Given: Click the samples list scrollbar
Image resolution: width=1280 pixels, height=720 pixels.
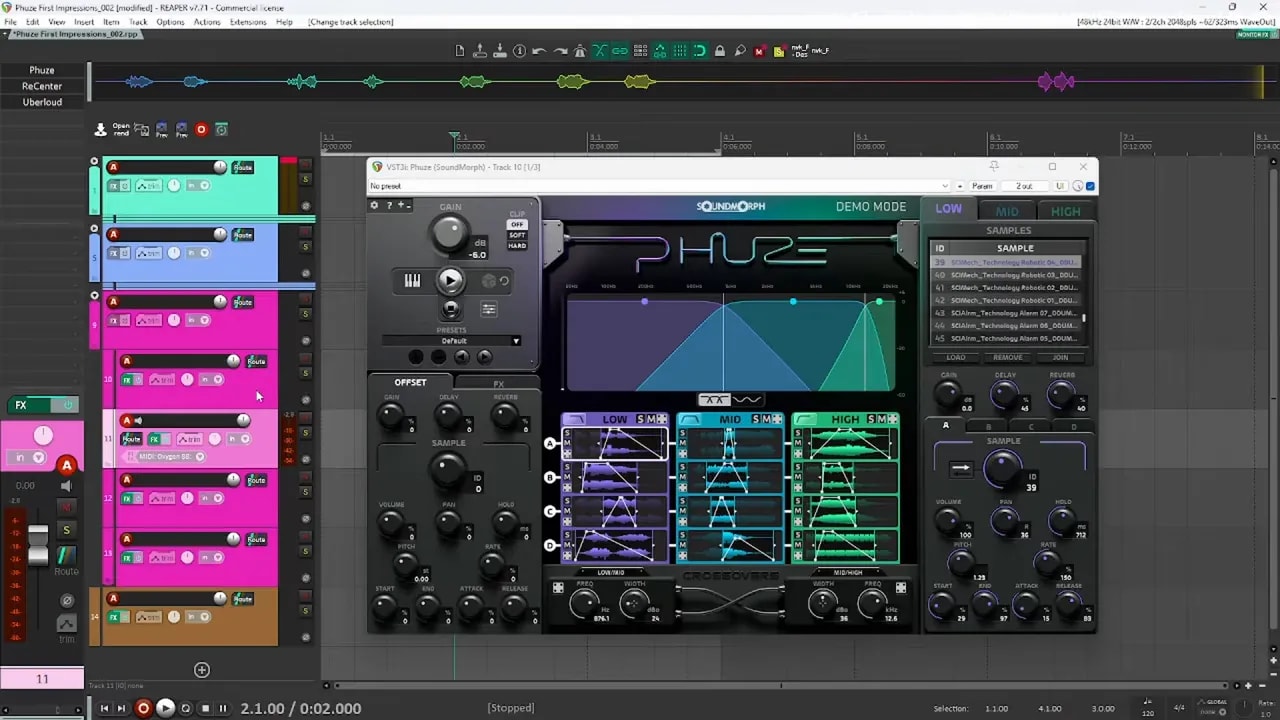Looking at the screenshot, I should pyautogui.click(x=1084, y=318).
